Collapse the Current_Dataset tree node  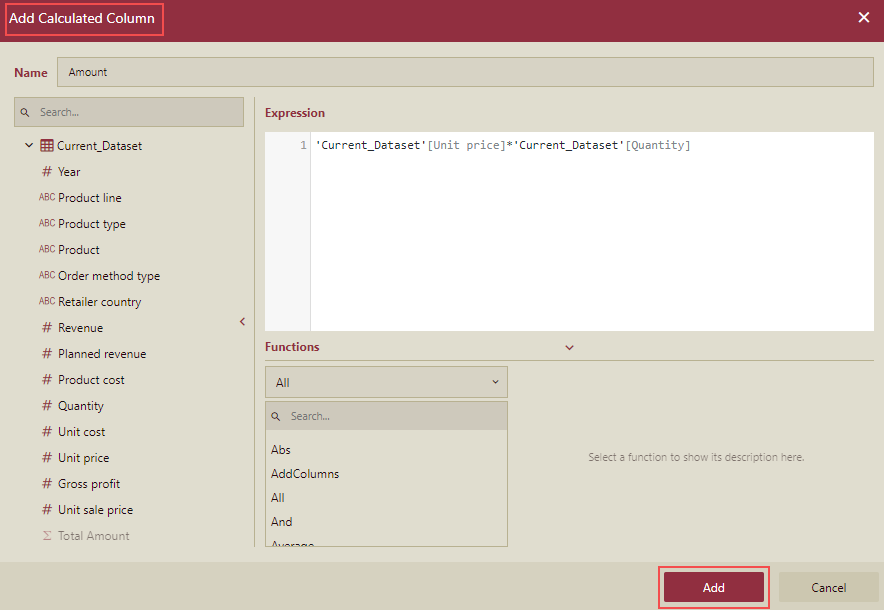(28, 145)
